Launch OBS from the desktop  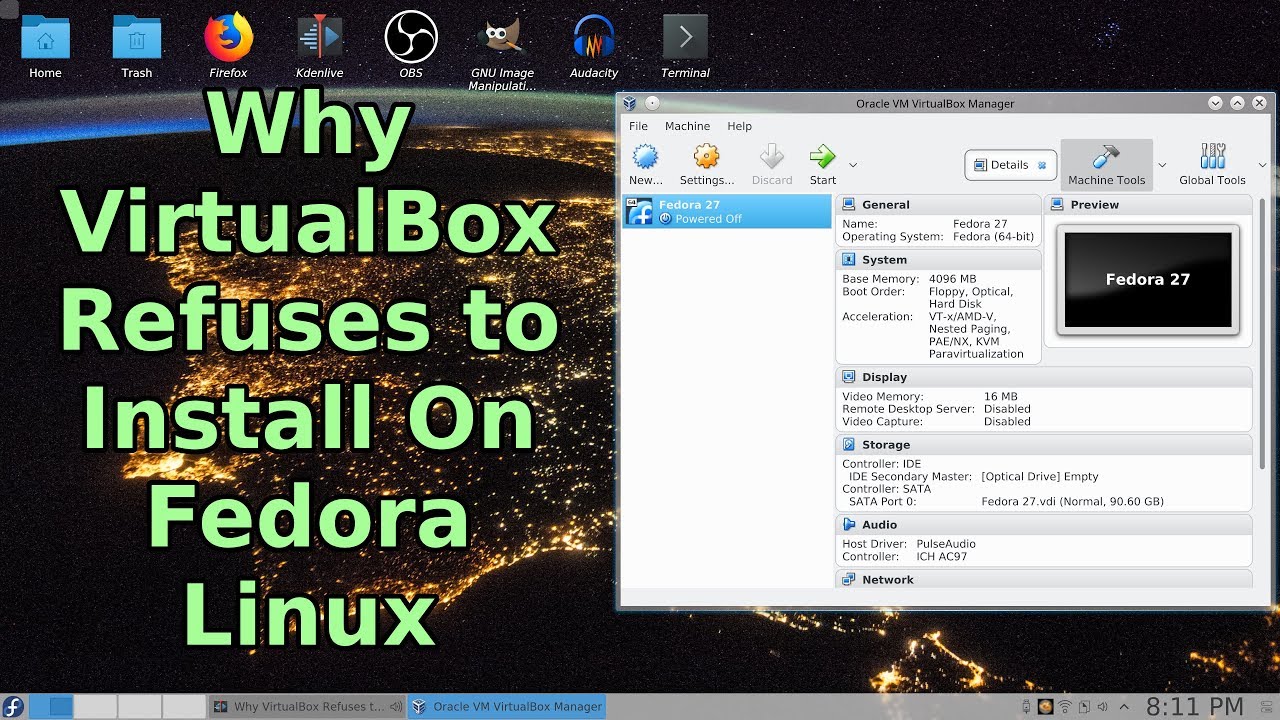410,46
